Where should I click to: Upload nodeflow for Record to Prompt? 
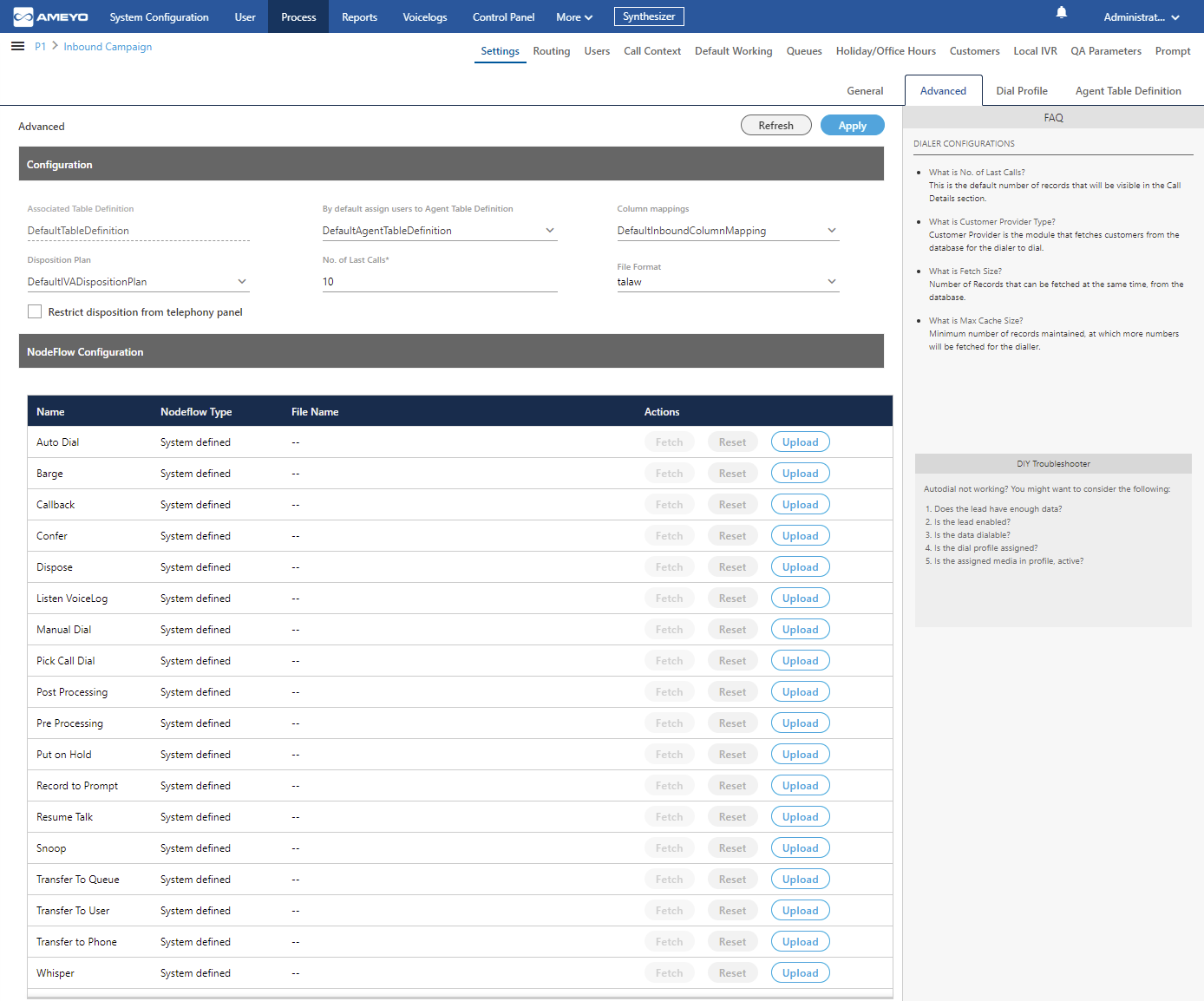coord(801,786)
